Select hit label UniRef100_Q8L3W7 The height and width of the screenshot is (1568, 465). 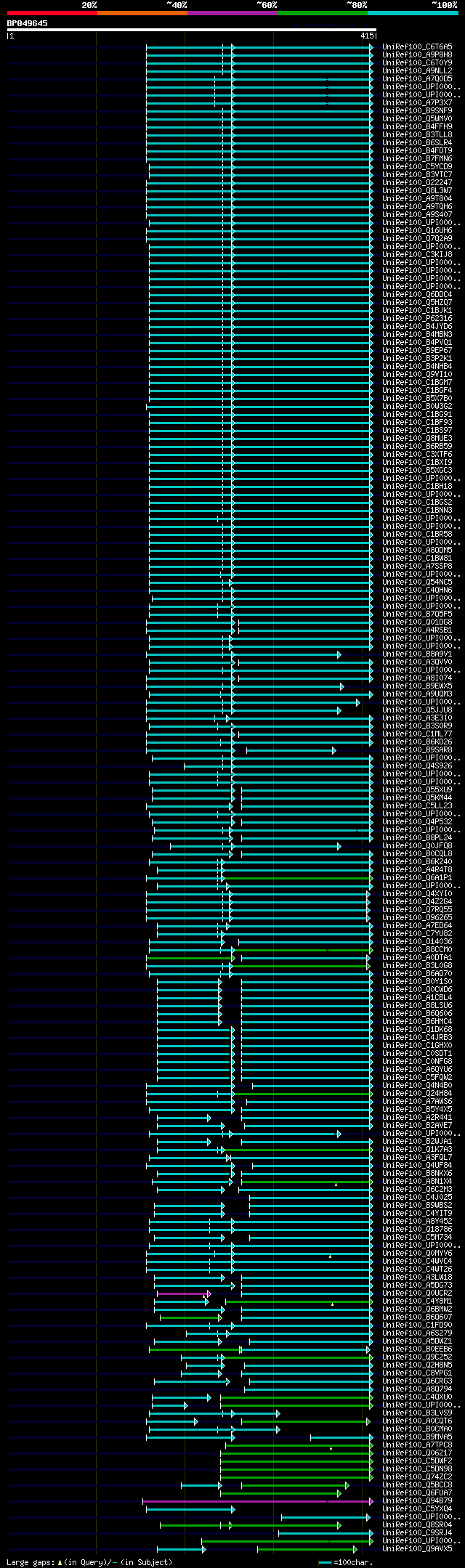(417, 190)
